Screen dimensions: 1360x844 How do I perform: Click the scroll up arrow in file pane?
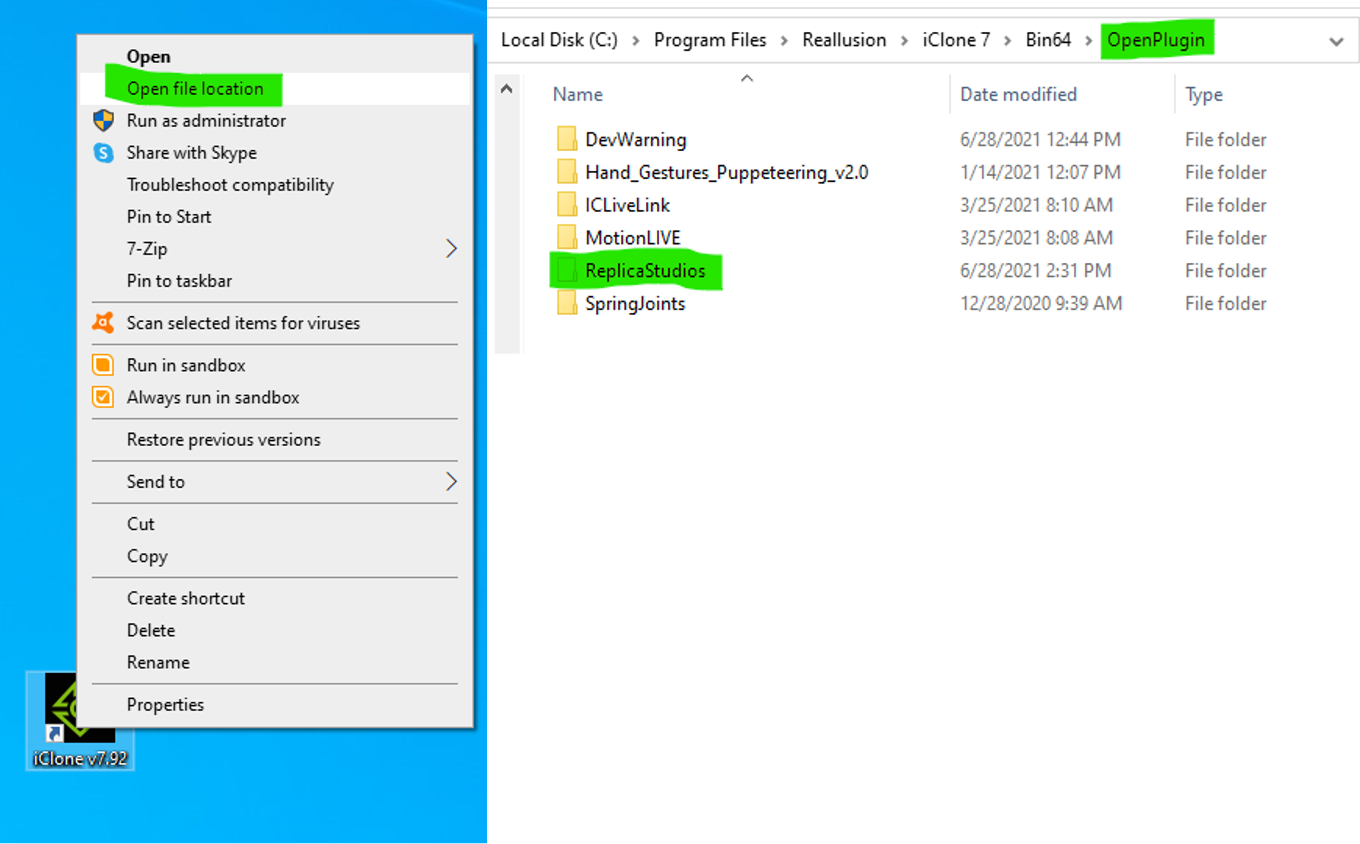tap(507, 89)
